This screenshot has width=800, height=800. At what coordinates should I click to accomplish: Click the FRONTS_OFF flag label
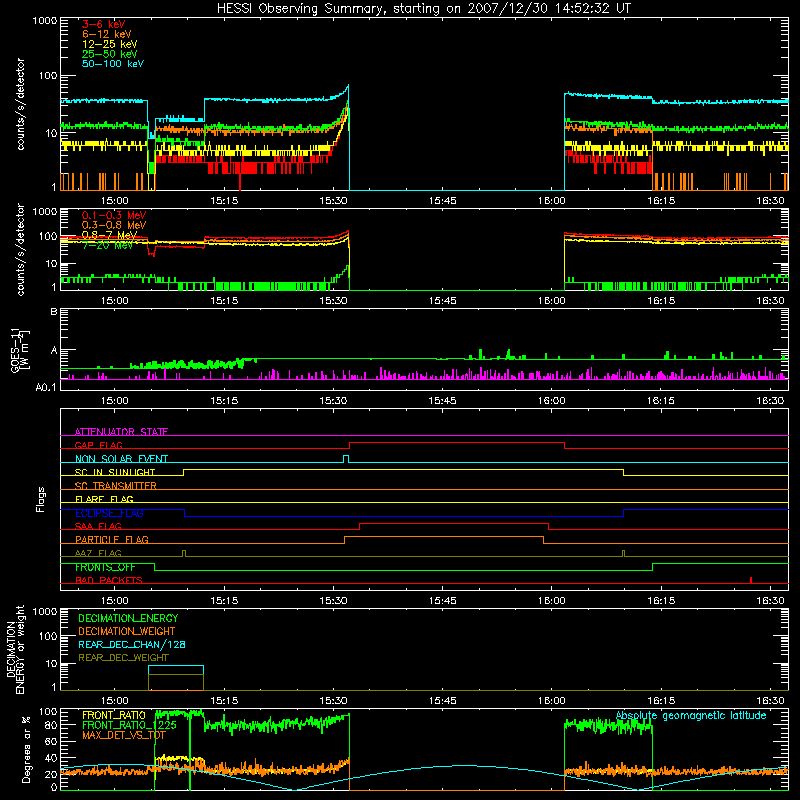point(105,567)
